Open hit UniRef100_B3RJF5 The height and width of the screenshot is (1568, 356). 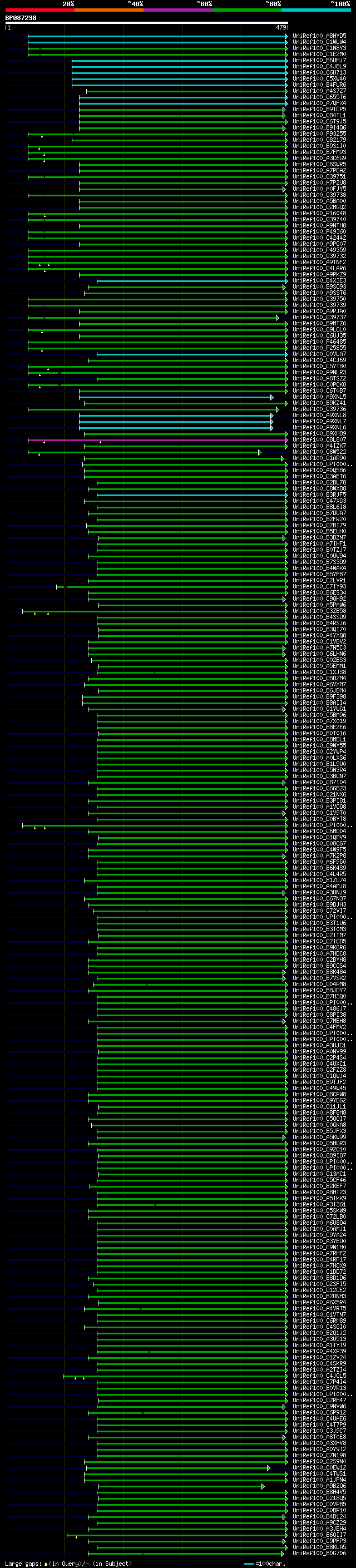point(319,495)
